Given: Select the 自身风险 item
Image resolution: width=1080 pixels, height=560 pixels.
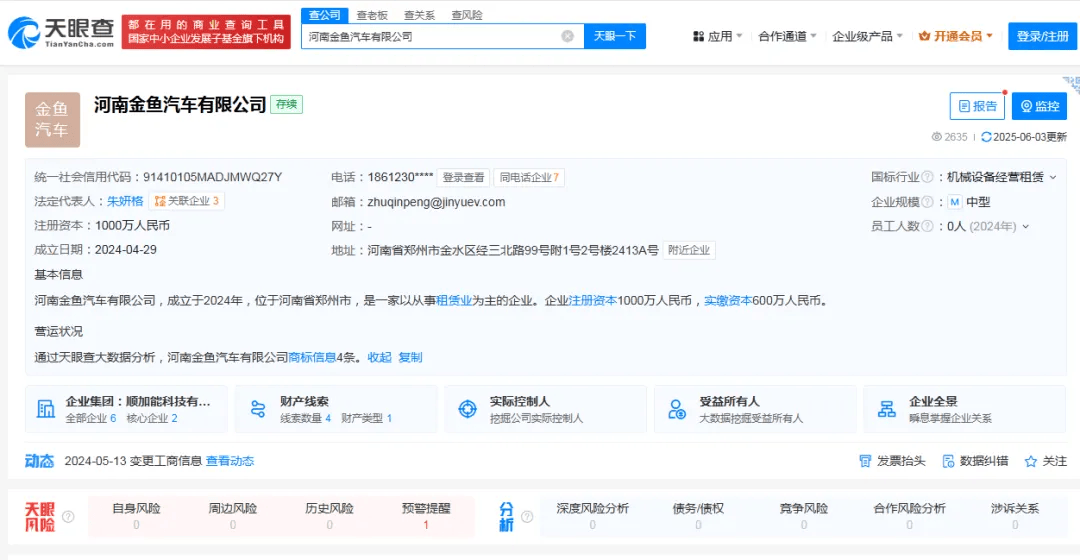Looking at the screenshot, I should [136, 516].
